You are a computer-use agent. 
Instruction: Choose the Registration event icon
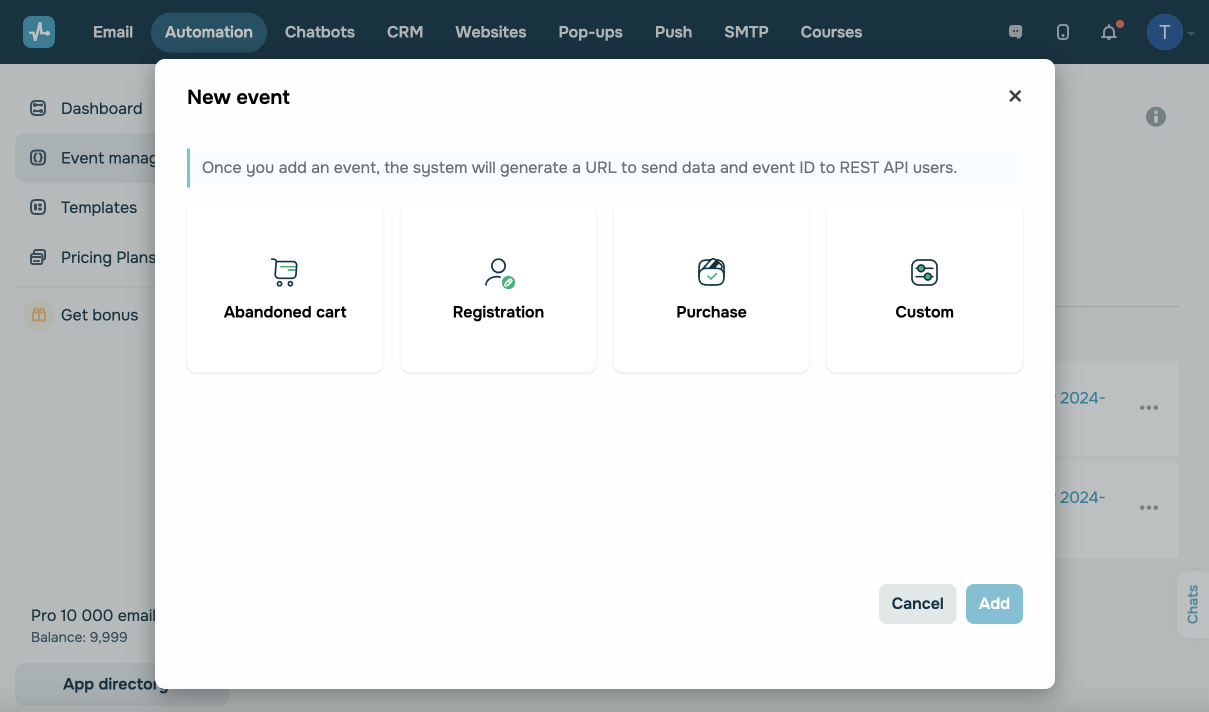click(x=498, y=272)
